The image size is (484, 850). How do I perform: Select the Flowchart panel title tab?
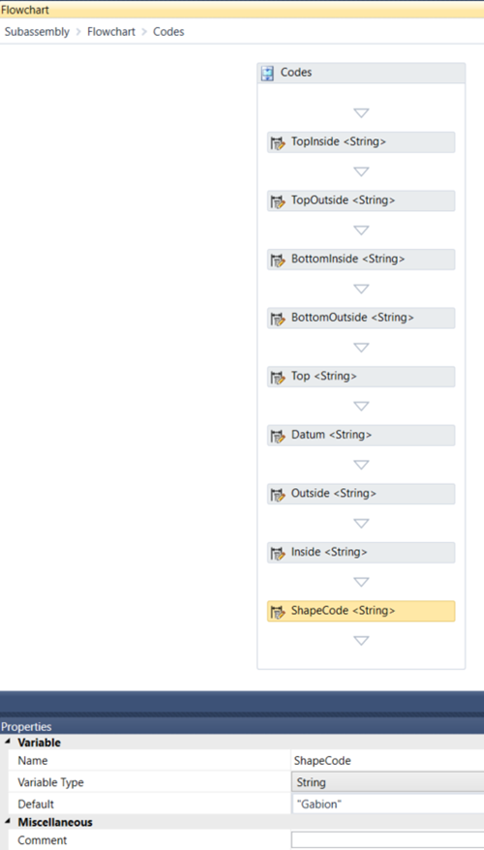click(x=25, y=10)
